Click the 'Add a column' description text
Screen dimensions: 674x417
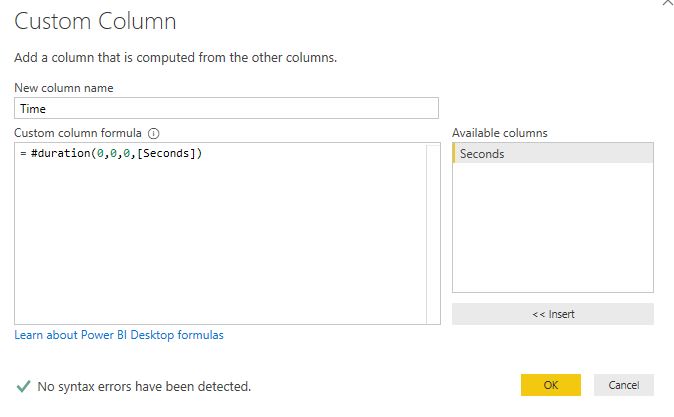[x=175, y=57]
